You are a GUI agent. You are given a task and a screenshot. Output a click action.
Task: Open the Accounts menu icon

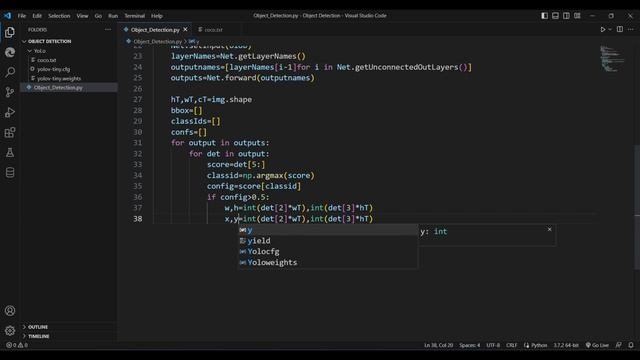[x=10, y=311]
